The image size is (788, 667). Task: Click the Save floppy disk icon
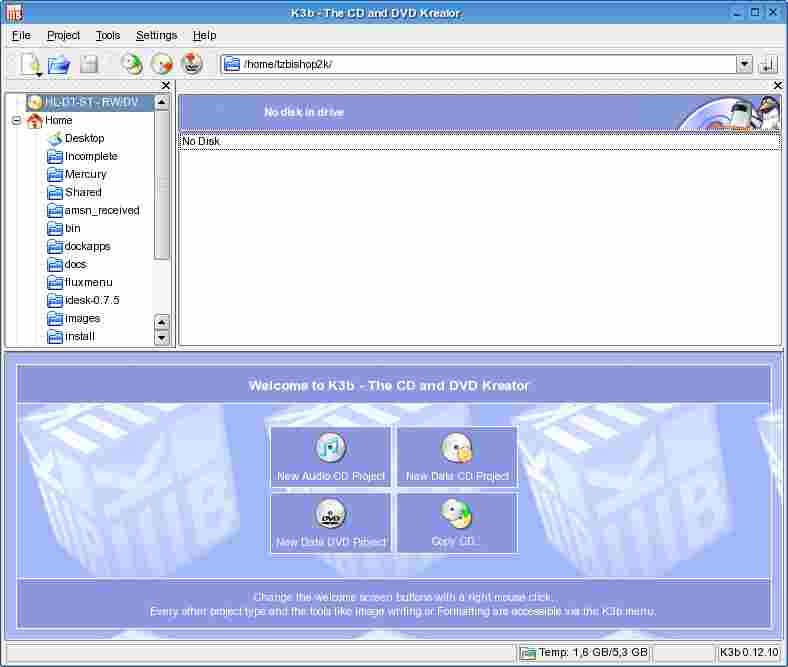[x=89, y=64]
